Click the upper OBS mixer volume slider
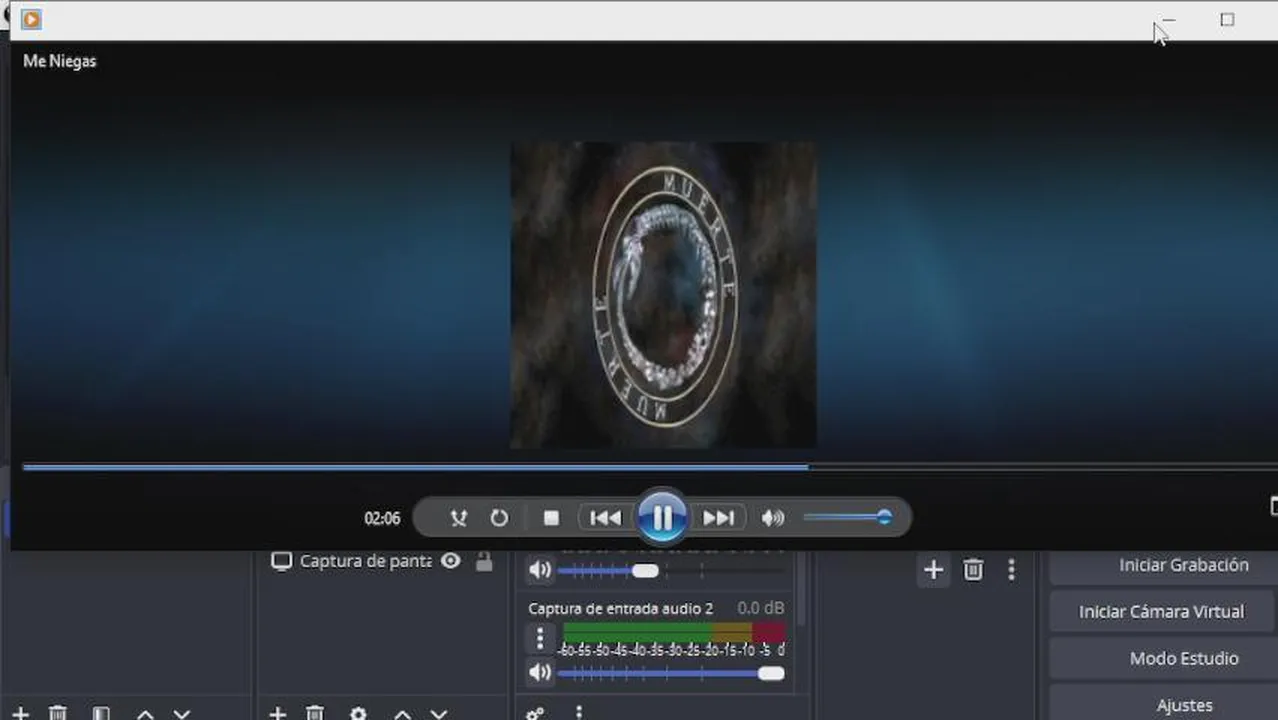1278x720 pixels. [x=670, y=571]
